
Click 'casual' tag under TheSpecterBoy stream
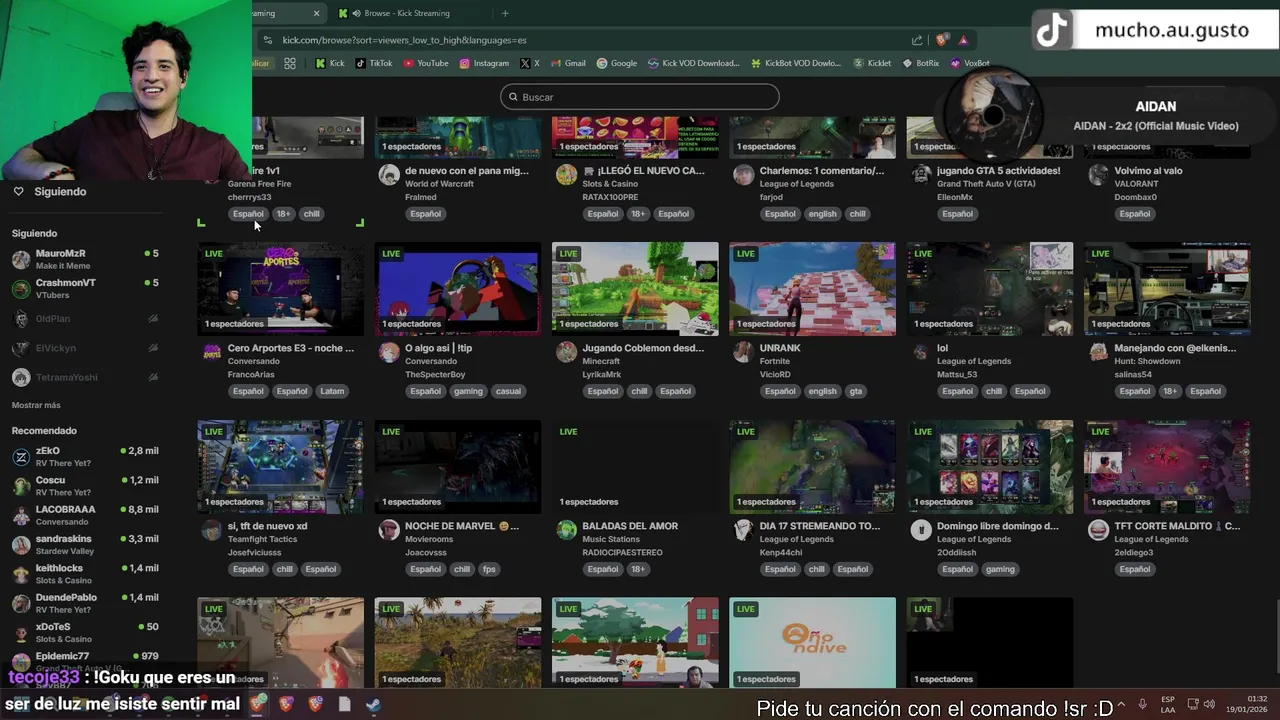[508, 391]
